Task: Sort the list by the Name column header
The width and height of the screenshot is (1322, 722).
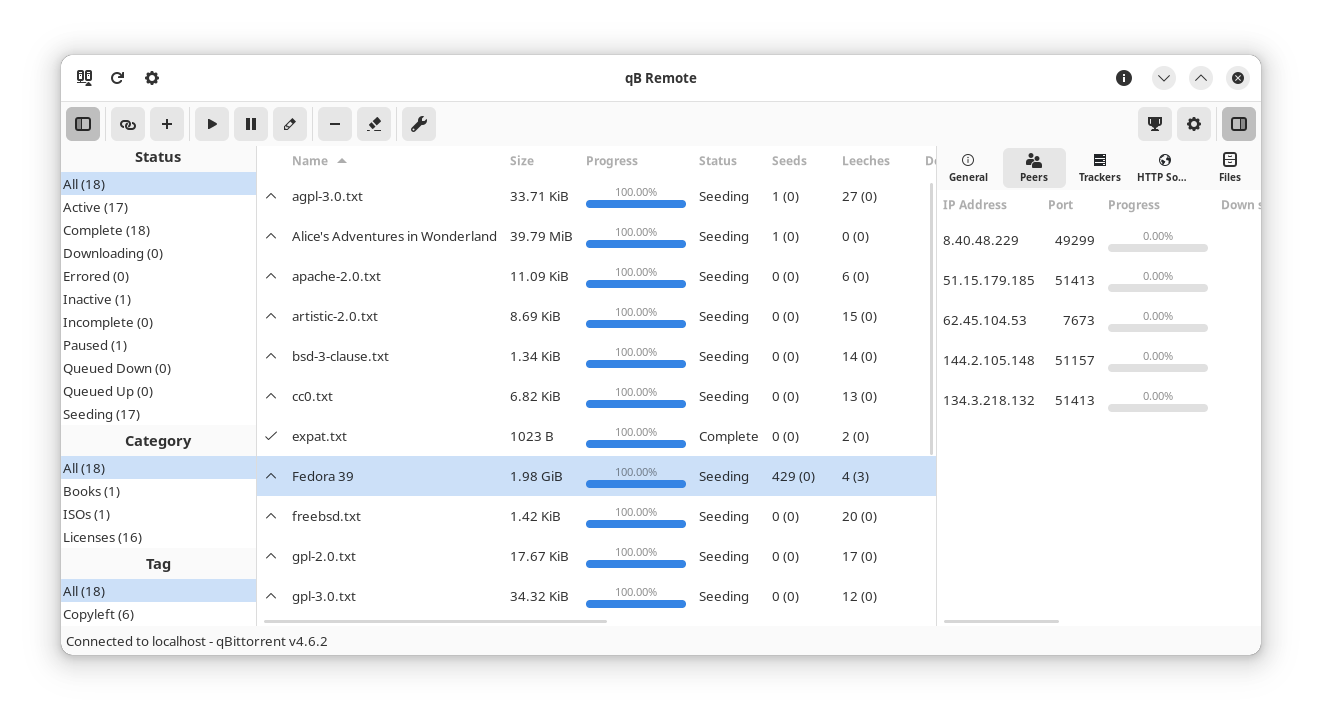Action: [310, 161]
